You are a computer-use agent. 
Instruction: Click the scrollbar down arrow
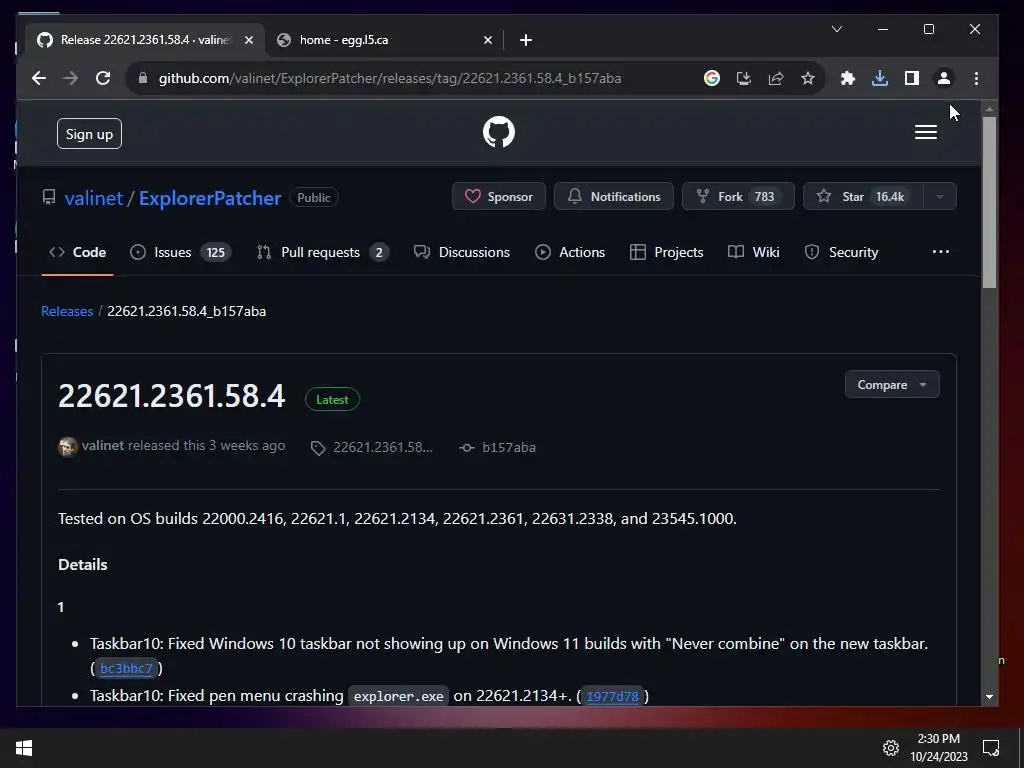[989, 697]
